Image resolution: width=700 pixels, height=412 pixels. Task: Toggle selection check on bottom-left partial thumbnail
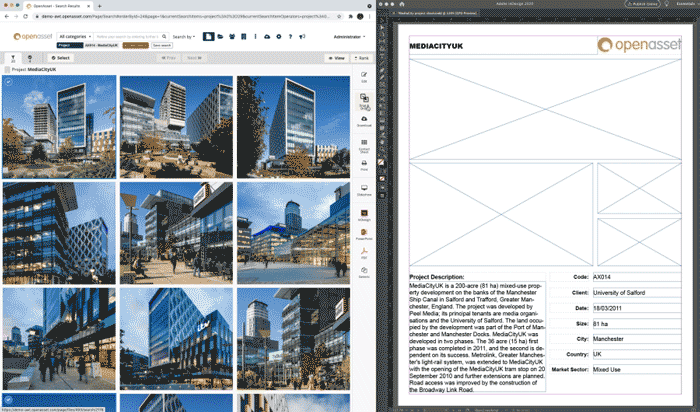pyautogui.click(x=8, y=399)
